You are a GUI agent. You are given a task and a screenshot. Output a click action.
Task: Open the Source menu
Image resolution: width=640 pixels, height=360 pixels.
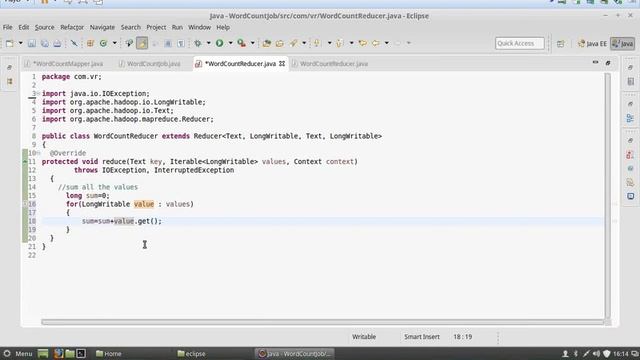(44, 27)
